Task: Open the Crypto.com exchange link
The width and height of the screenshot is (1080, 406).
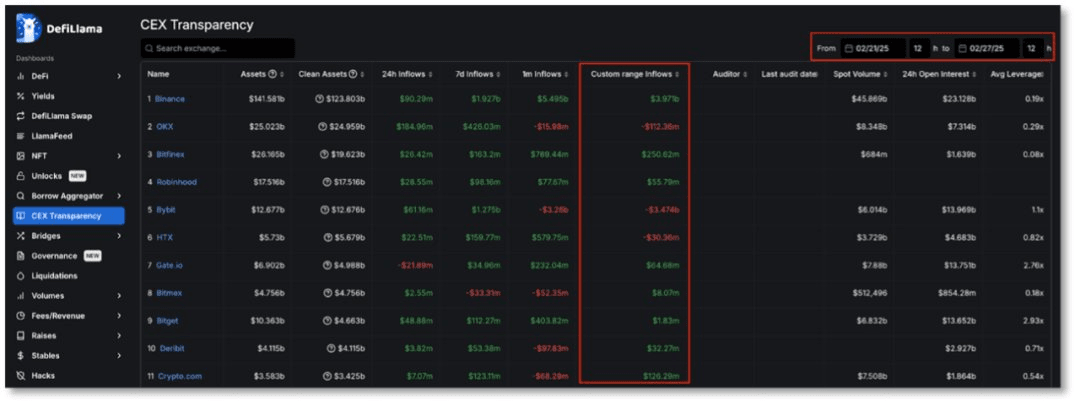Action: [x=180, y=376]
